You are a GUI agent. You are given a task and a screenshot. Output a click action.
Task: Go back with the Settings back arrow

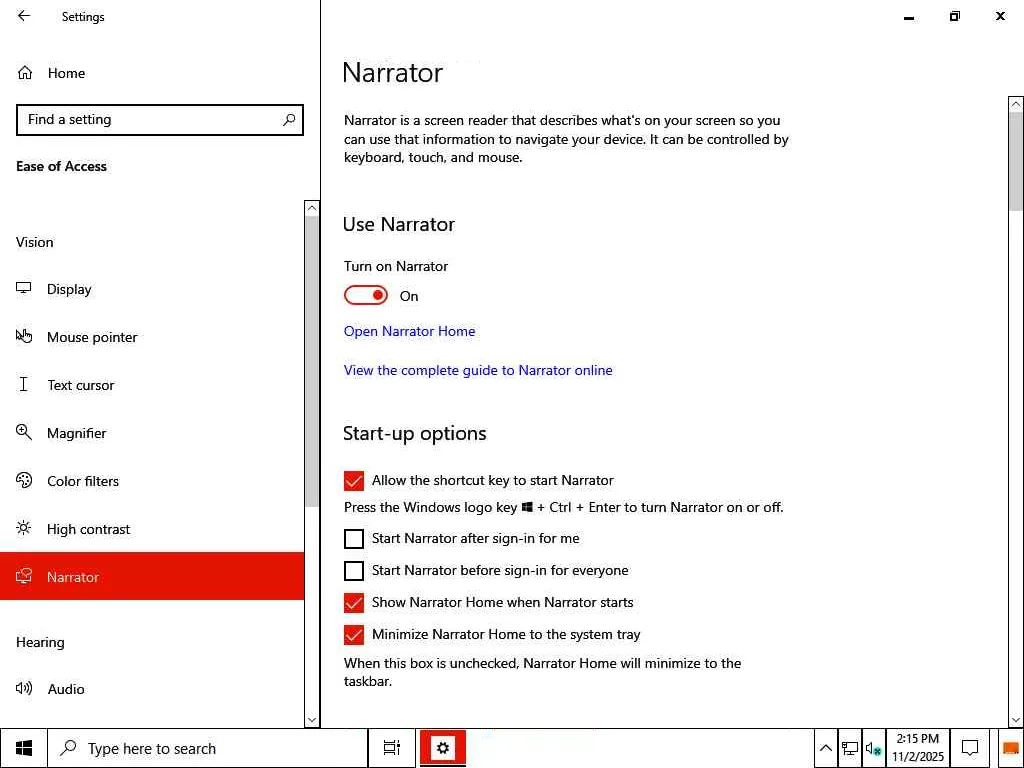24,16
